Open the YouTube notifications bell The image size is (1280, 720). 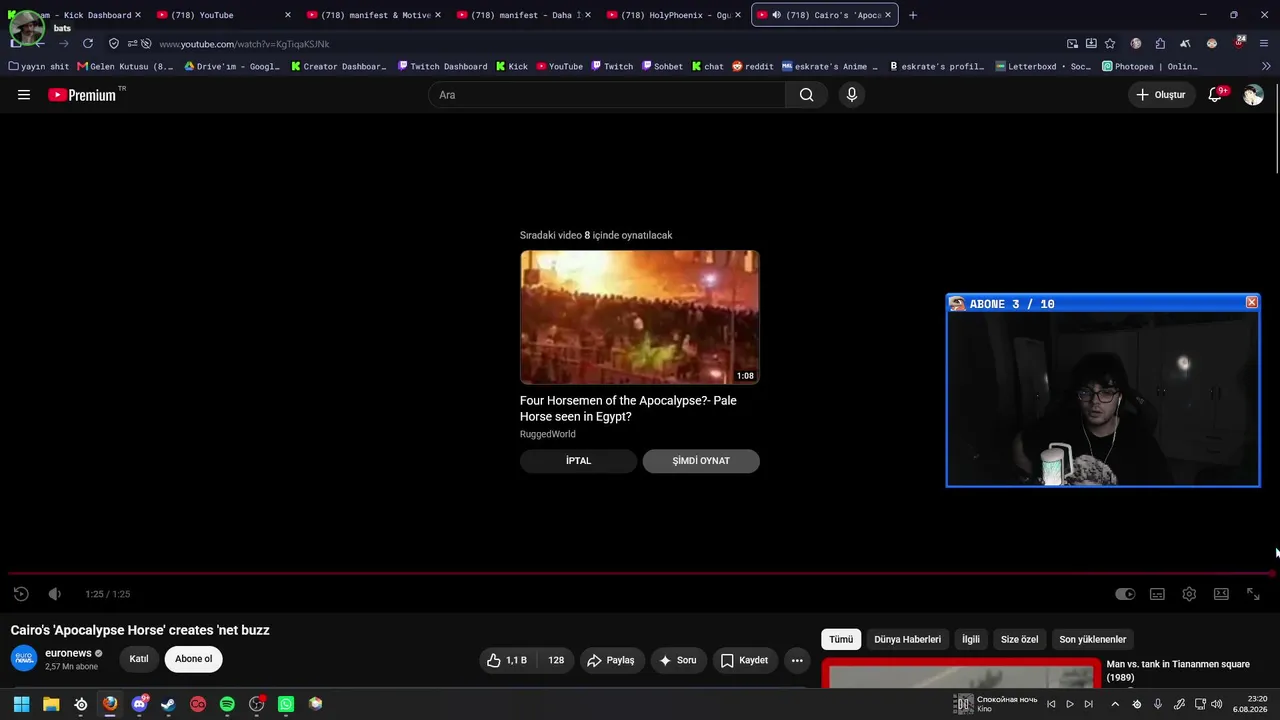coord(1216,95)
